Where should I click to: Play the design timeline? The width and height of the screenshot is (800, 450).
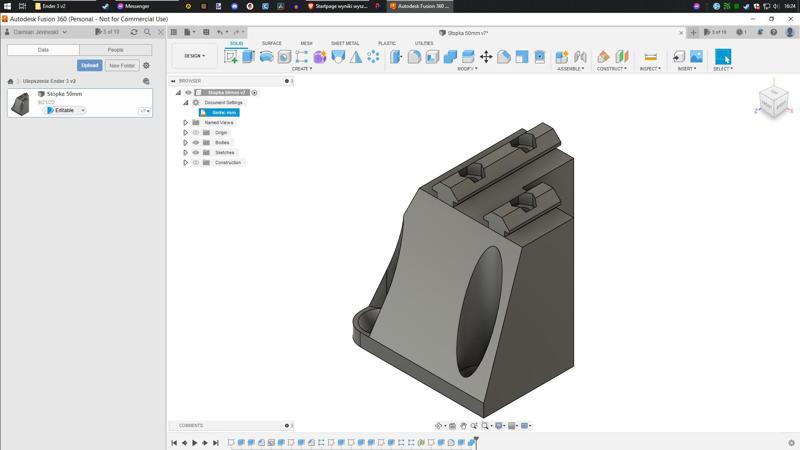pos(194,443)
